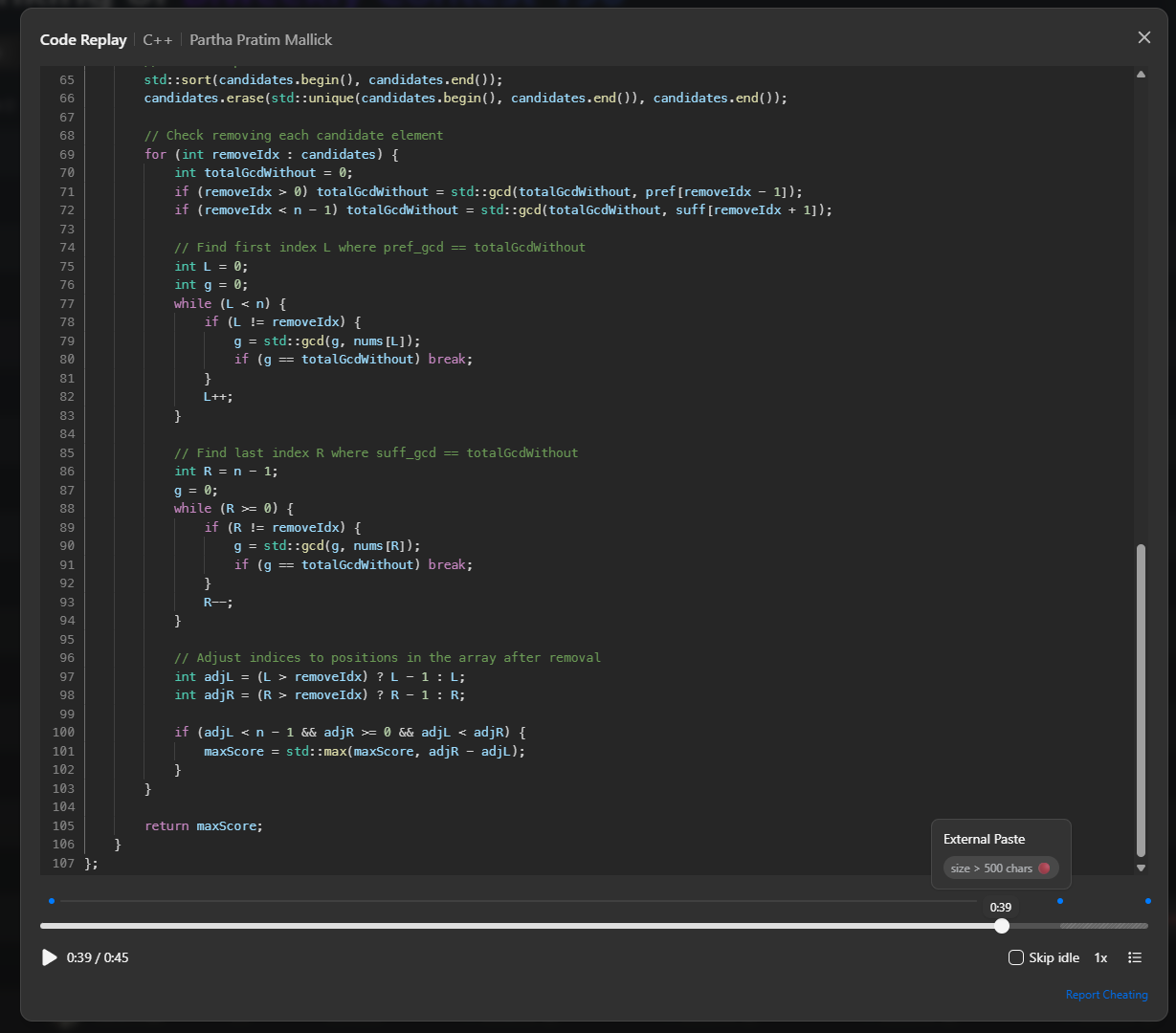Click line 101 maxScore assignment
The height and width of the screenshot is (1033, 1176).
tap(365, 751)
